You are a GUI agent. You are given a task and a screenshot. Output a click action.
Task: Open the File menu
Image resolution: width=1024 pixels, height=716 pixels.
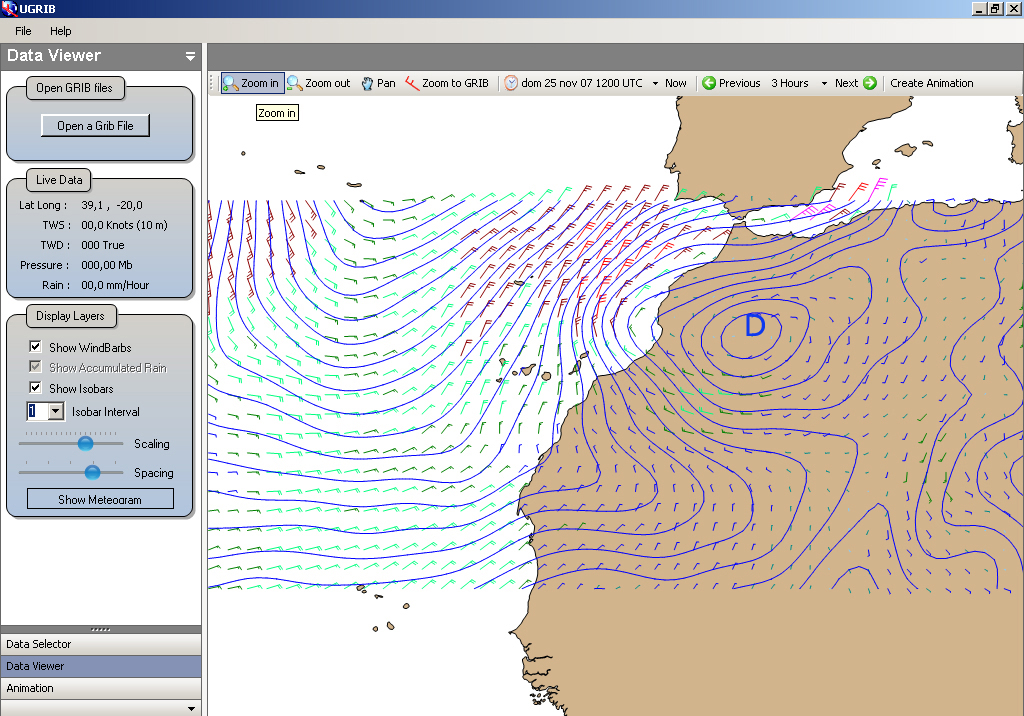[23, 31]
